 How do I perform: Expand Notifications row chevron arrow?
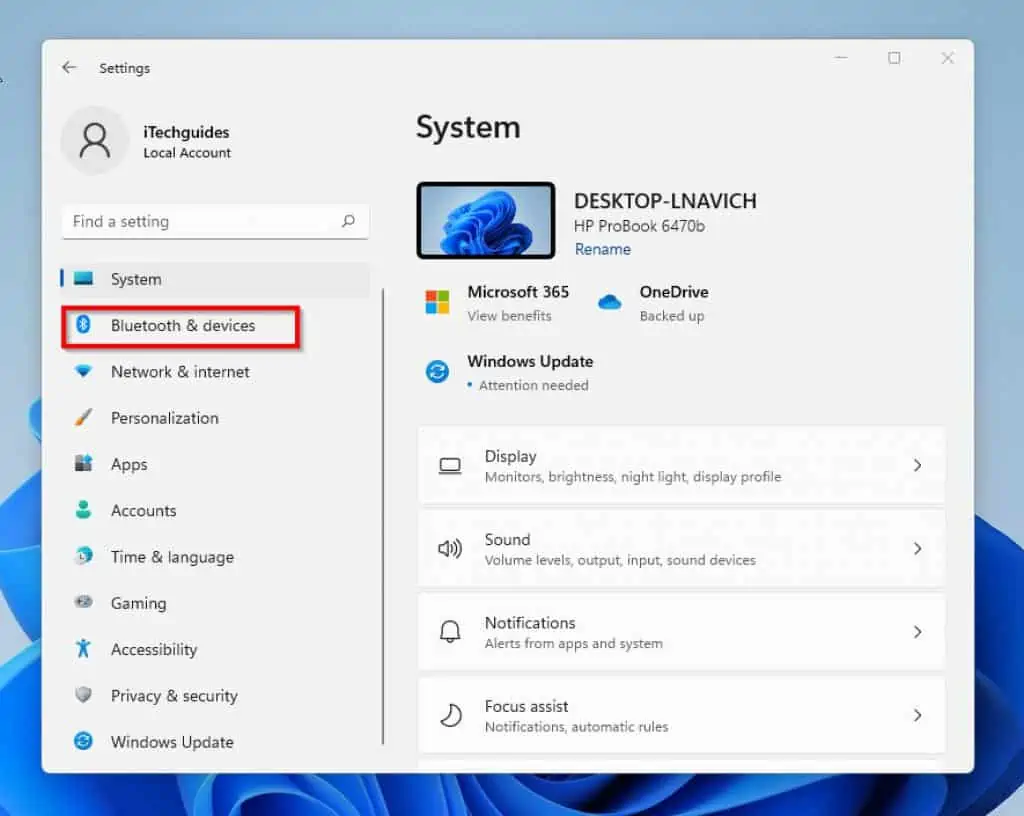click(x=917, y=632)
